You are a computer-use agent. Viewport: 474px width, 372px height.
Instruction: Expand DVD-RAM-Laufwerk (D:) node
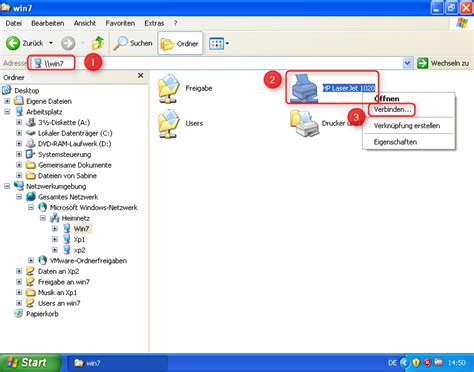click(x=19, y=144)
